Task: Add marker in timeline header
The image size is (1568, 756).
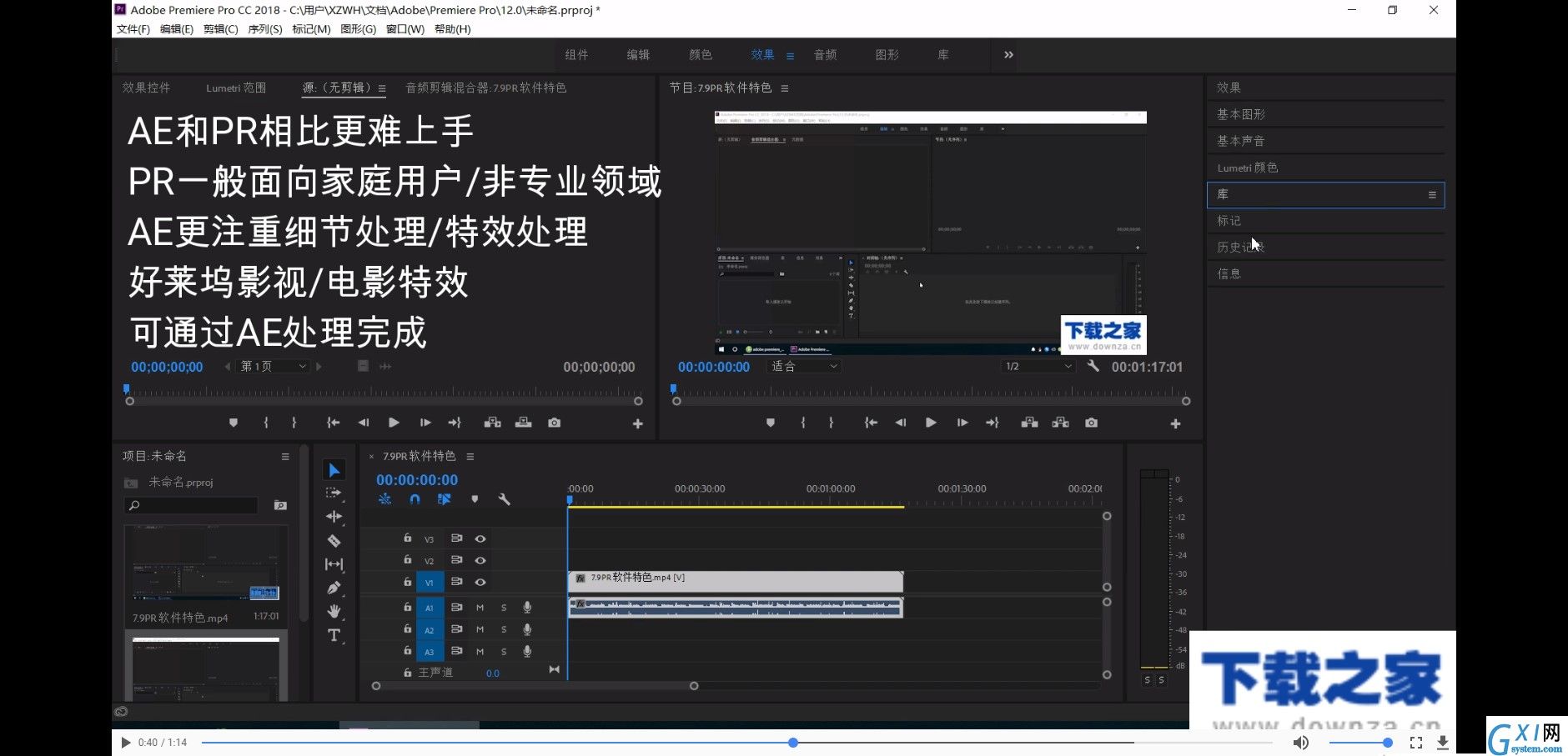Action: coord(475,499)
